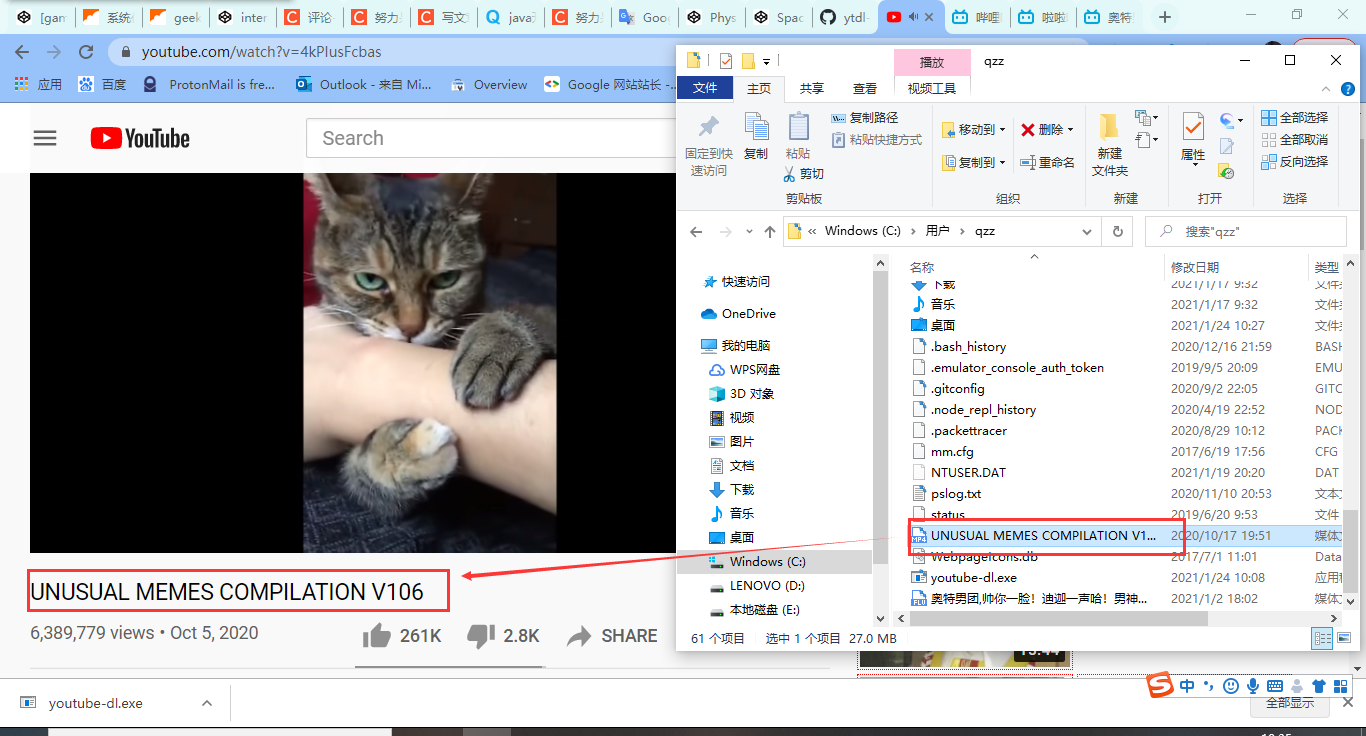
Task: Open the Outlook bookmark in Chrome
Action: click(364, 85)
